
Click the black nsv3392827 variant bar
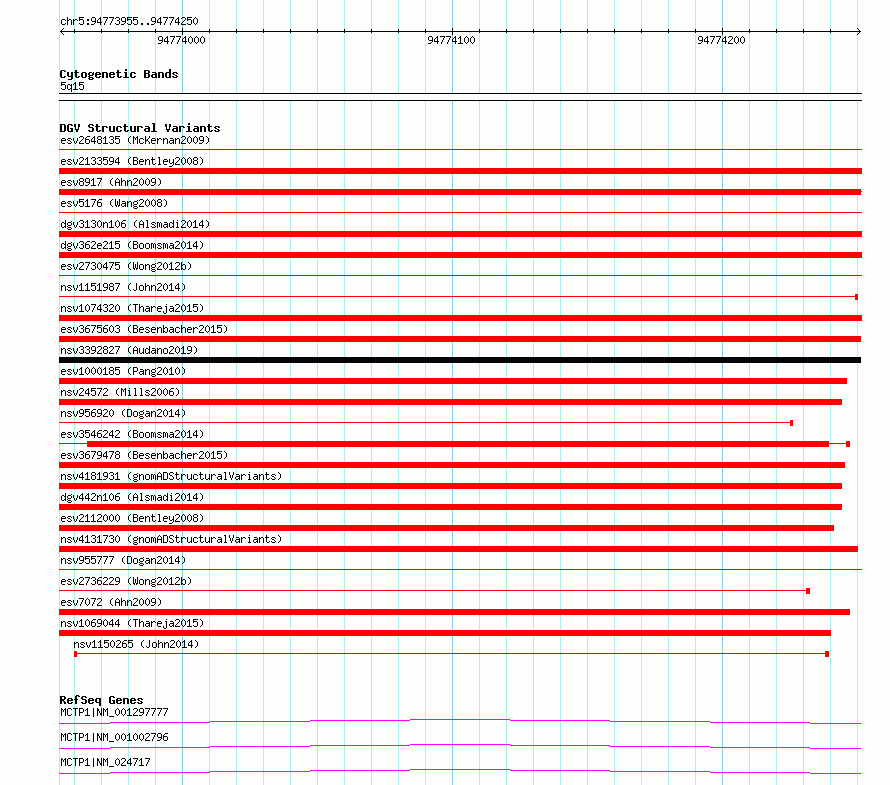tap(460, 360)
